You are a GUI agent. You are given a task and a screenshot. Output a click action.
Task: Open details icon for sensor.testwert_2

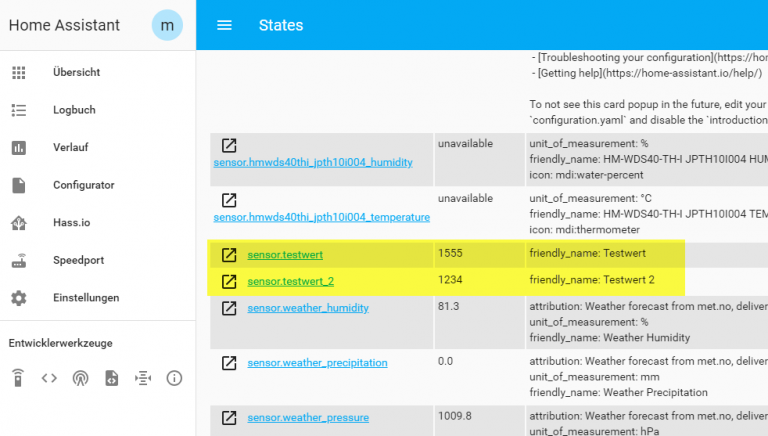(229, 281)
